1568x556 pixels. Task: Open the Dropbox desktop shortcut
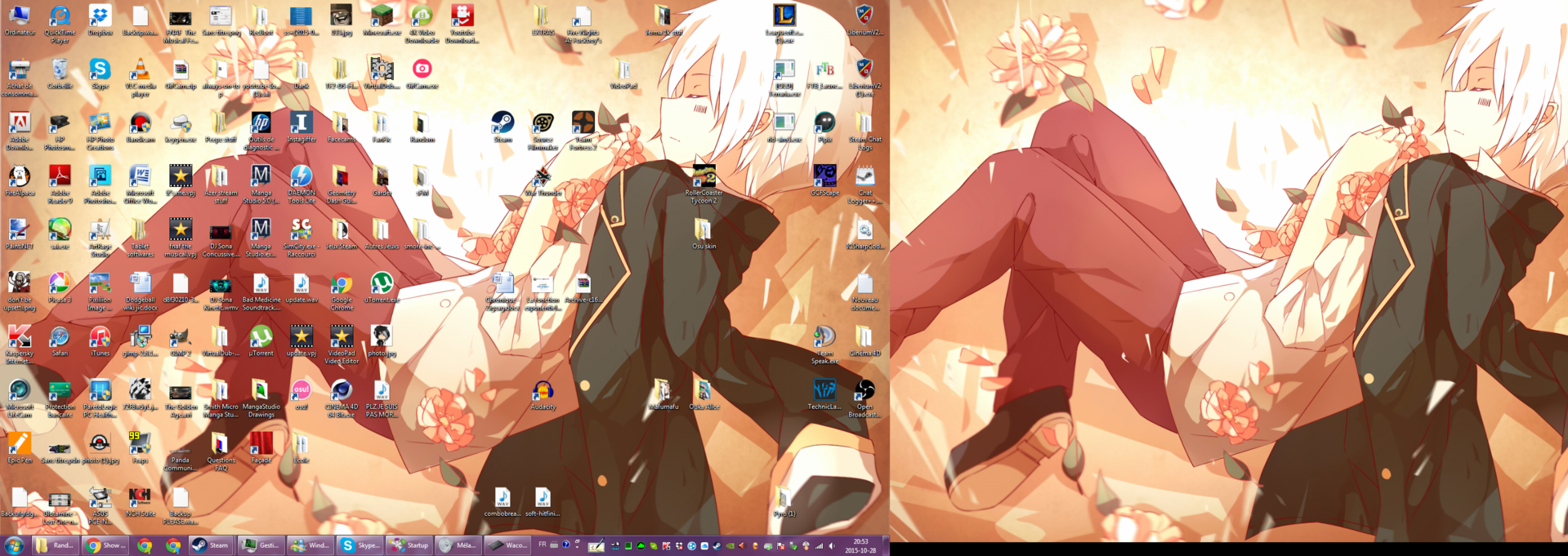(x=100, y=16)
